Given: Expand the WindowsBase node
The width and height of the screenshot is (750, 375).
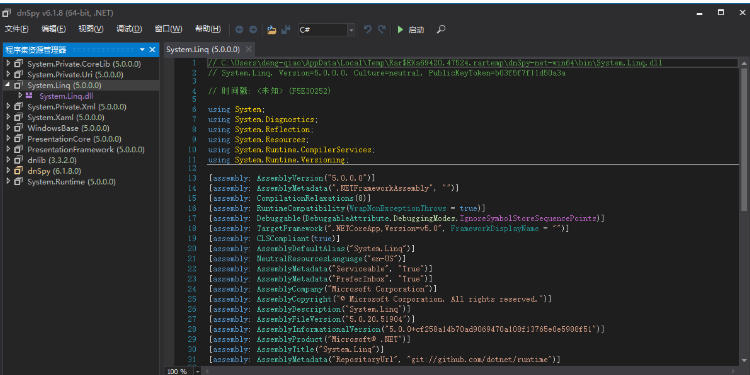Looking at the screenshot, I should (8, 128).
